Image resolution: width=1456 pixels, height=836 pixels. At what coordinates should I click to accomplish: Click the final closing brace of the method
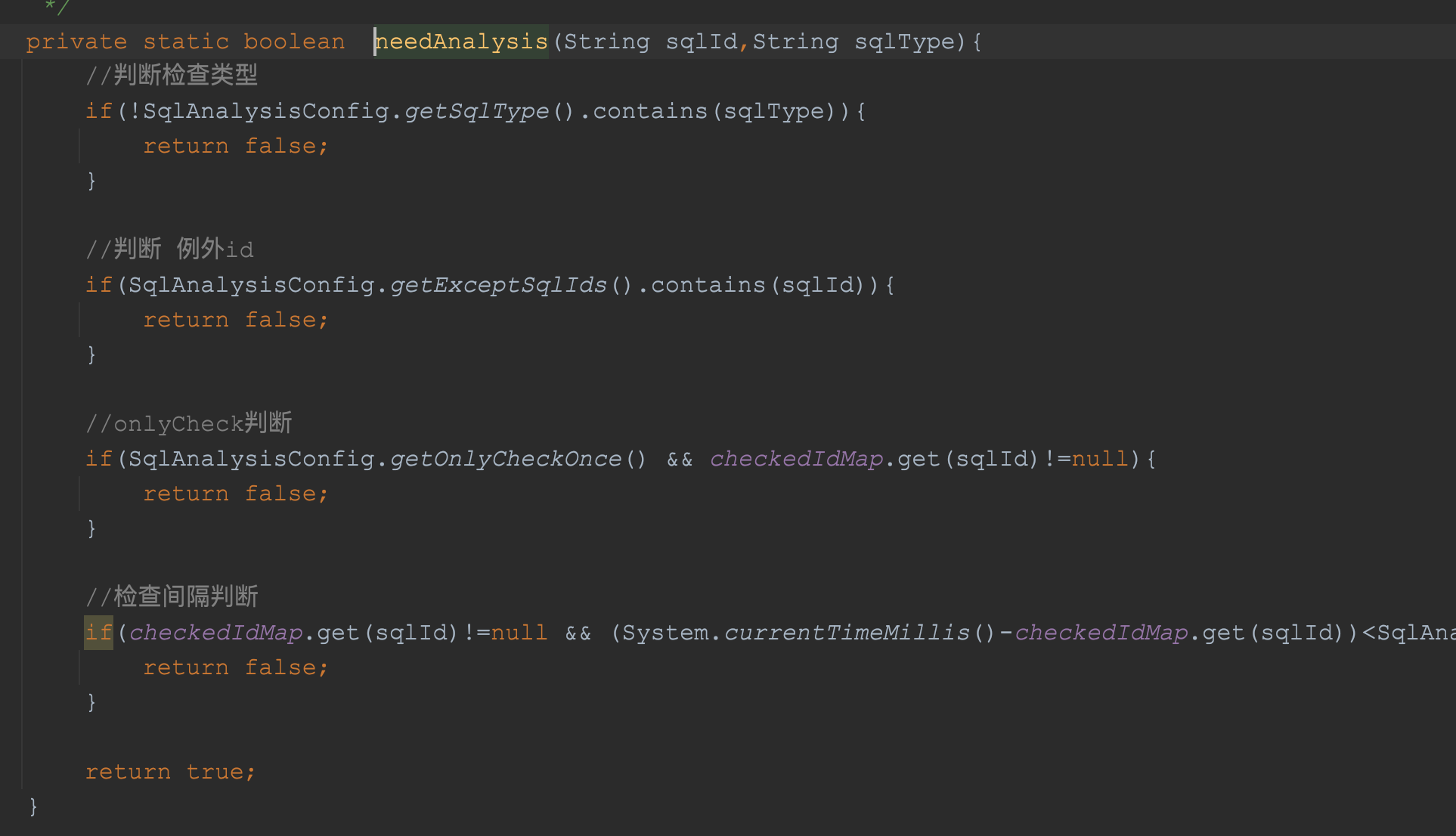(x=33, y=807)
